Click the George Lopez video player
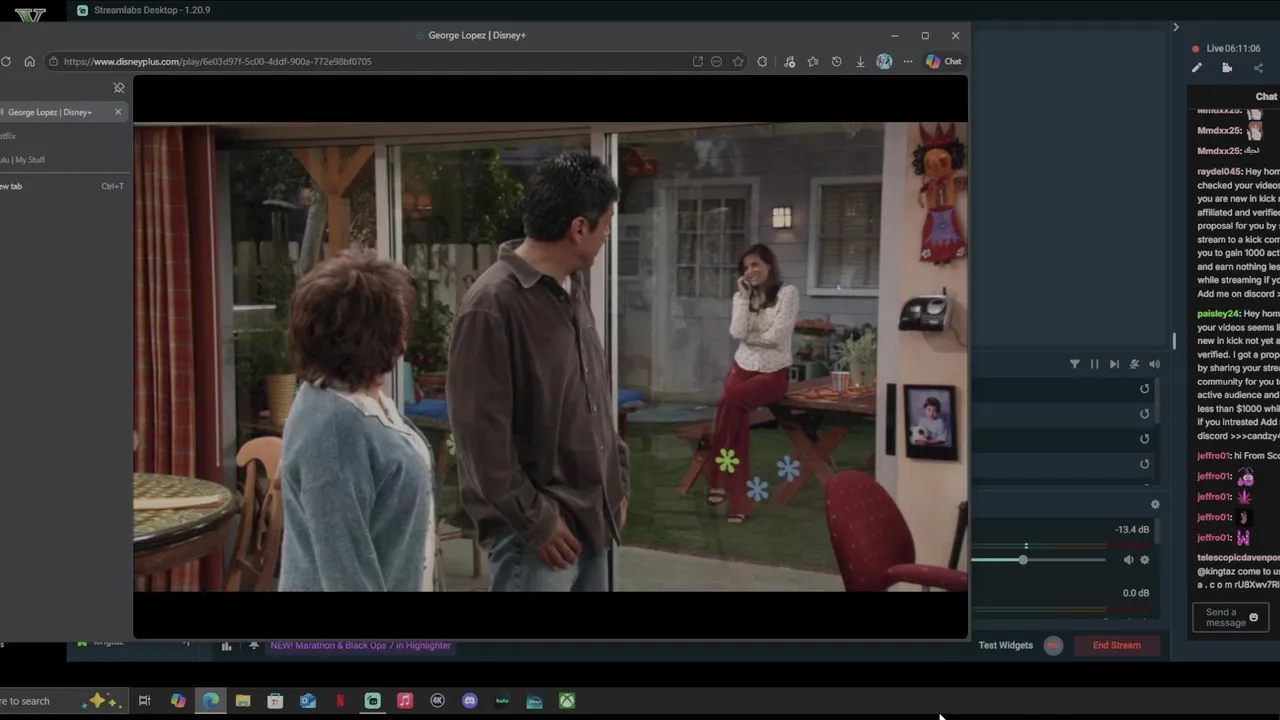1280x720 pixels. (x=550, y=356)
